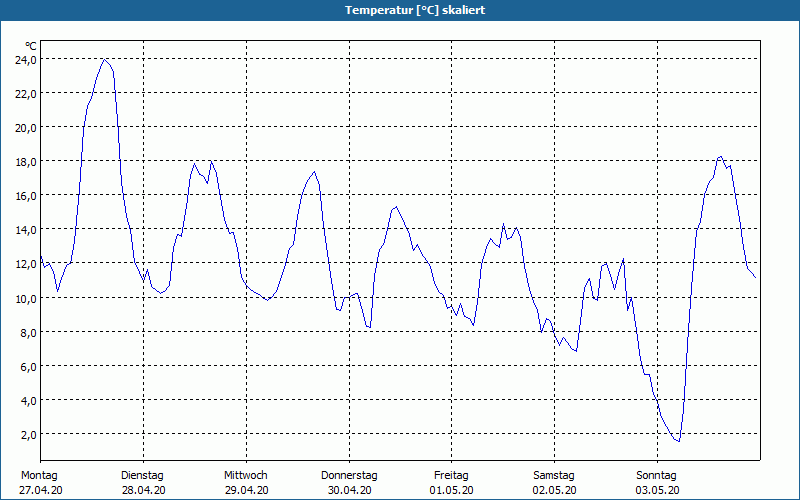This screenshot has height=500, width=800.
Task: Click the date 29.04.20
Action: coord(246,490)
